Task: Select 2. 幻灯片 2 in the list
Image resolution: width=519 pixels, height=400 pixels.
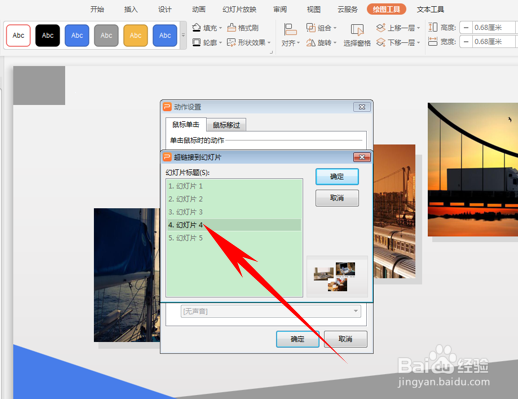Action: coord(234,199)
